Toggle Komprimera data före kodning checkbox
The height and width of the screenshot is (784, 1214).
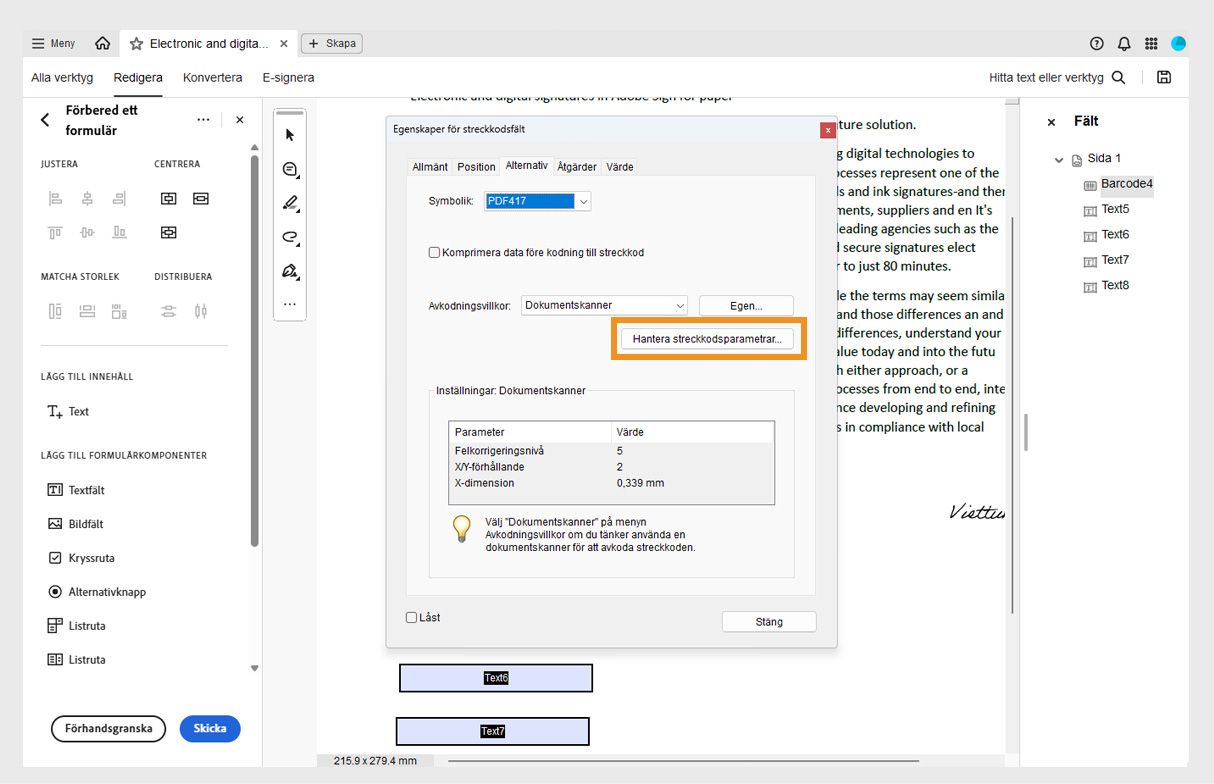(x=435, y=253)
